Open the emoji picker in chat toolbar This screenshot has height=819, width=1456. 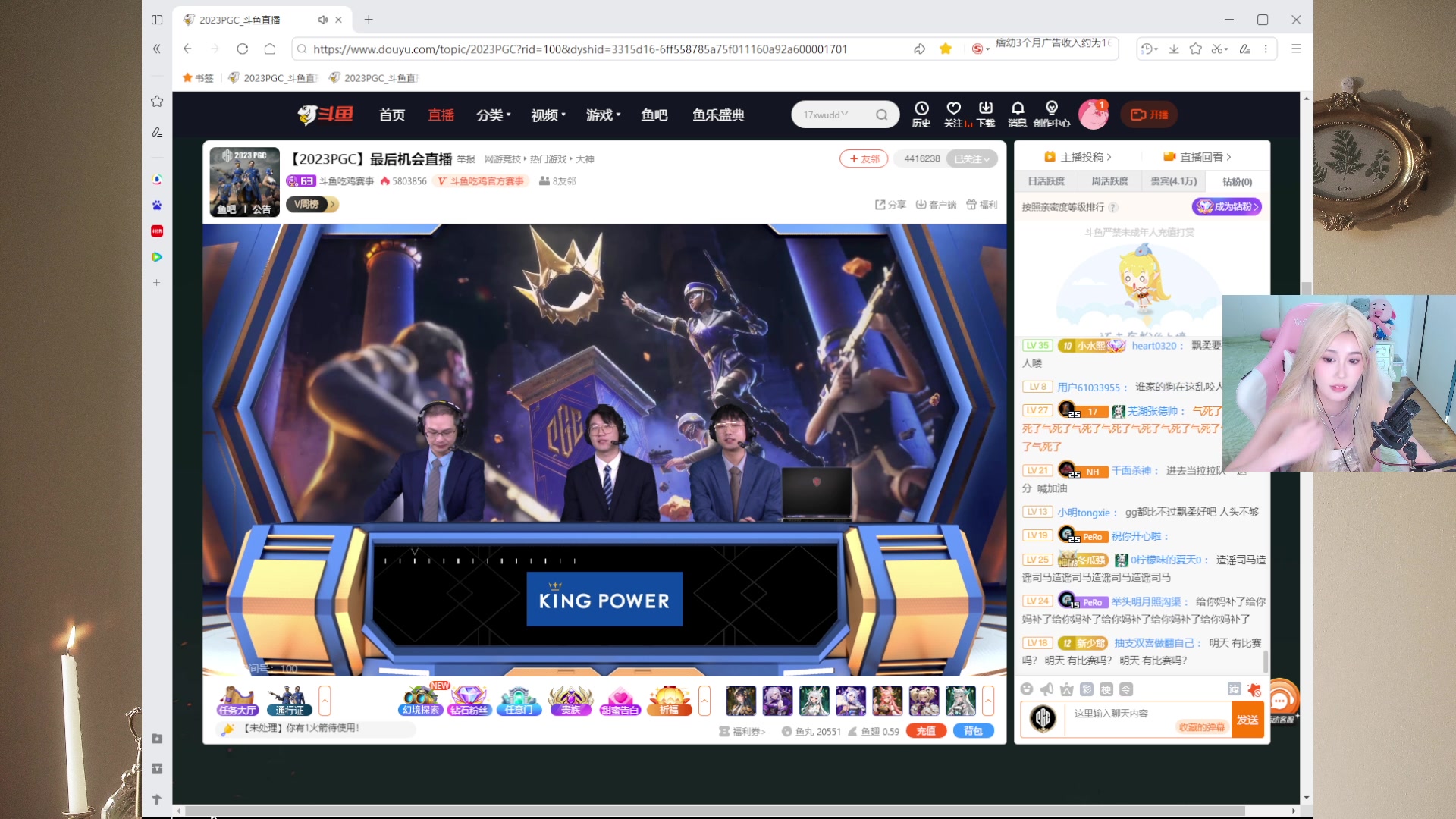point(1027,689)
